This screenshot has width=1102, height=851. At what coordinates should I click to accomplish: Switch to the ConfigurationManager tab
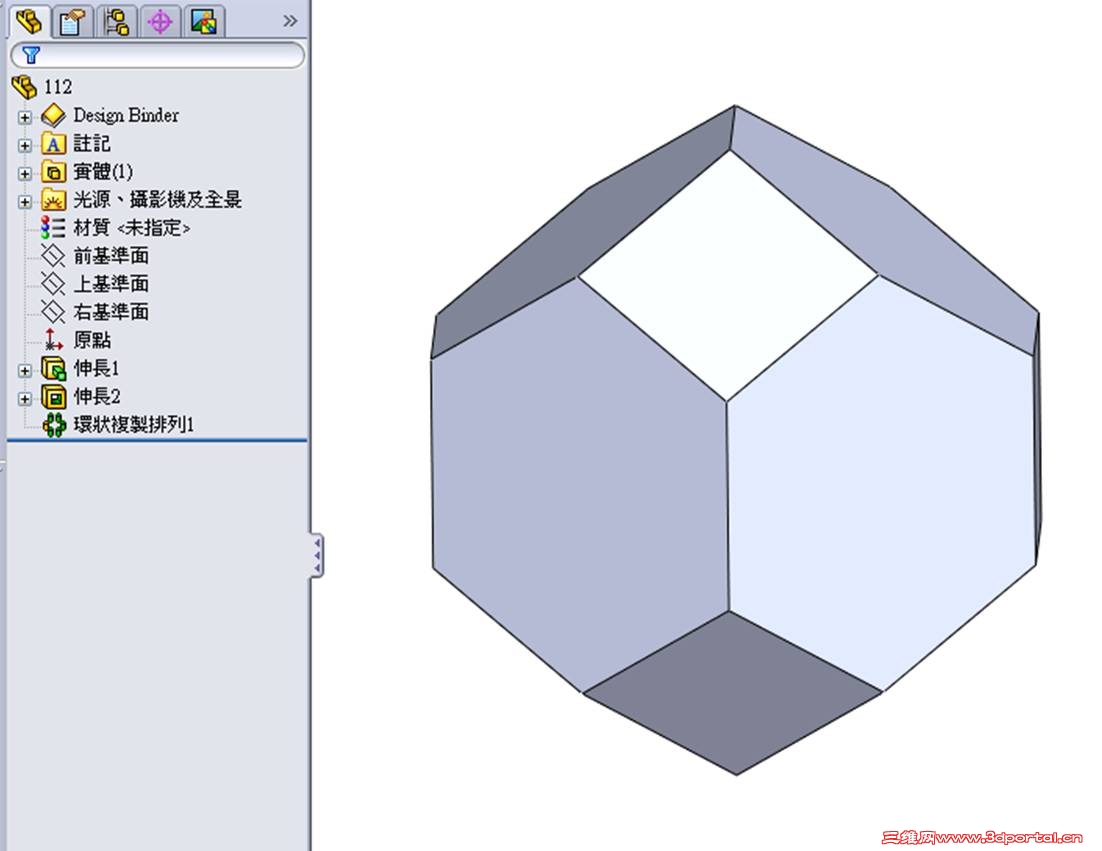116,21
